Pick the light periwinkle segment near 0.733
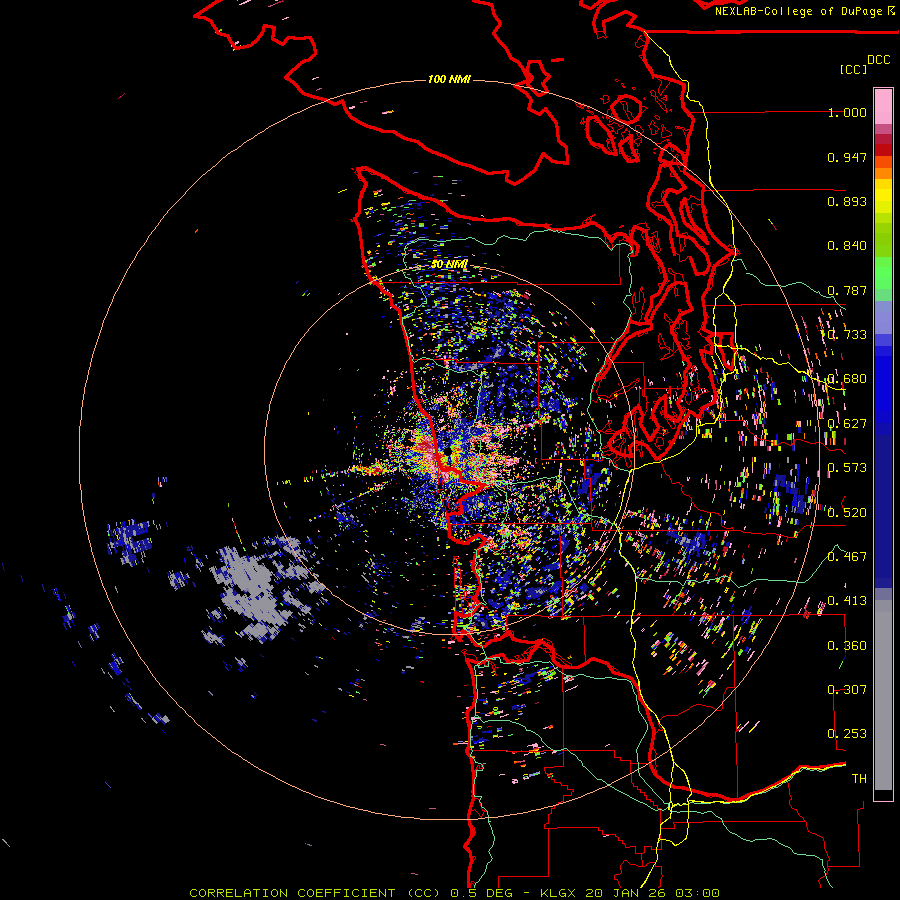 pos(883,317)
